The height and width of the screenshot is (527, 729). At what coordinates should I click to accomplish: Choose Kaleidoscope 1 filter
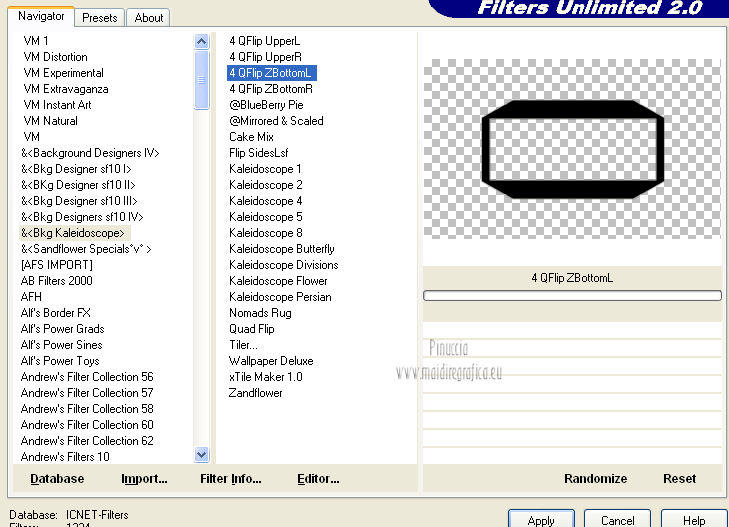(265, 169)
